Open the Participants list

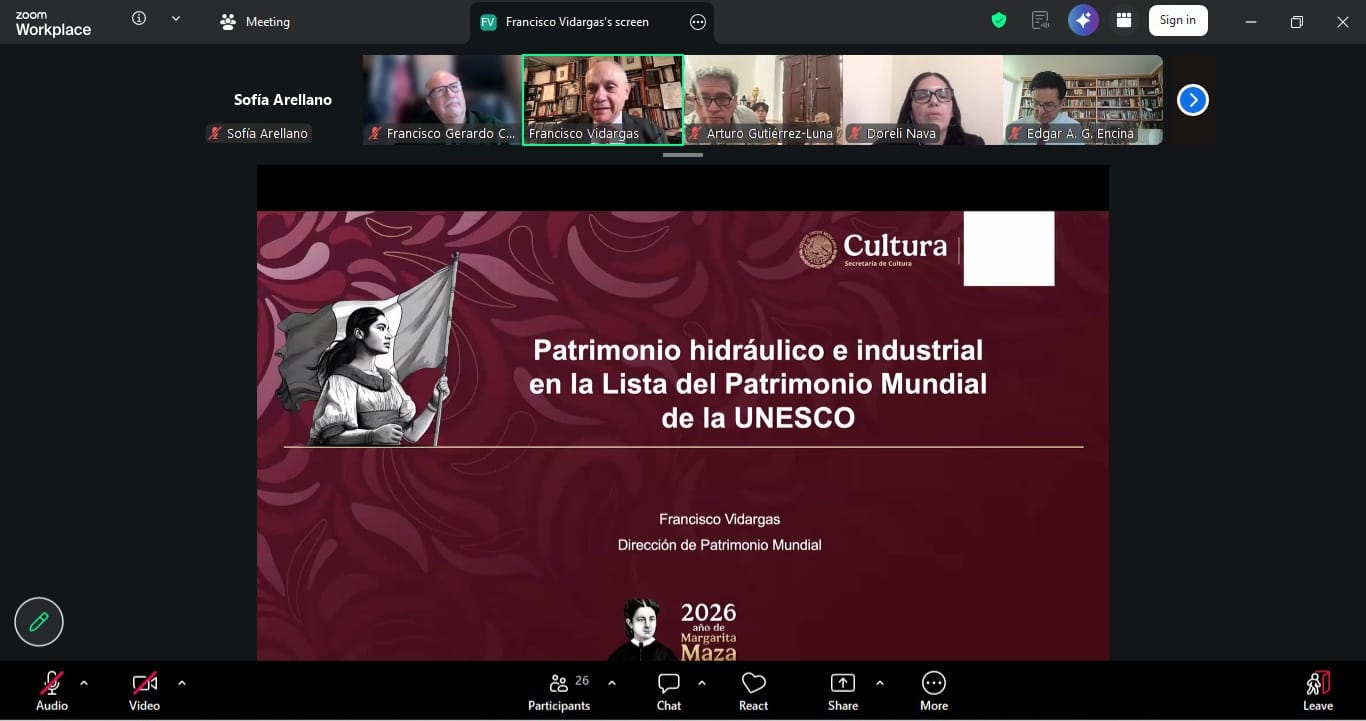click(559, 691)
